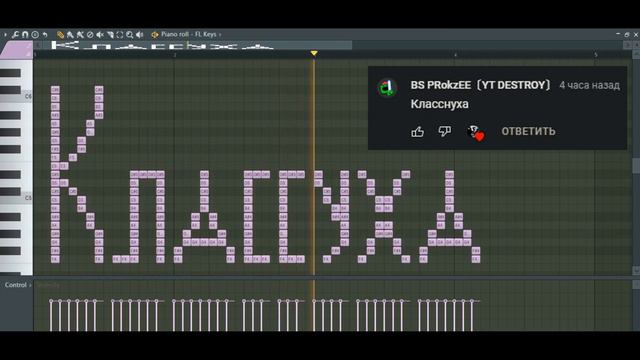640x360 pixels.
Task: Click small button left of top-right corner button
Action: (628, 45)
